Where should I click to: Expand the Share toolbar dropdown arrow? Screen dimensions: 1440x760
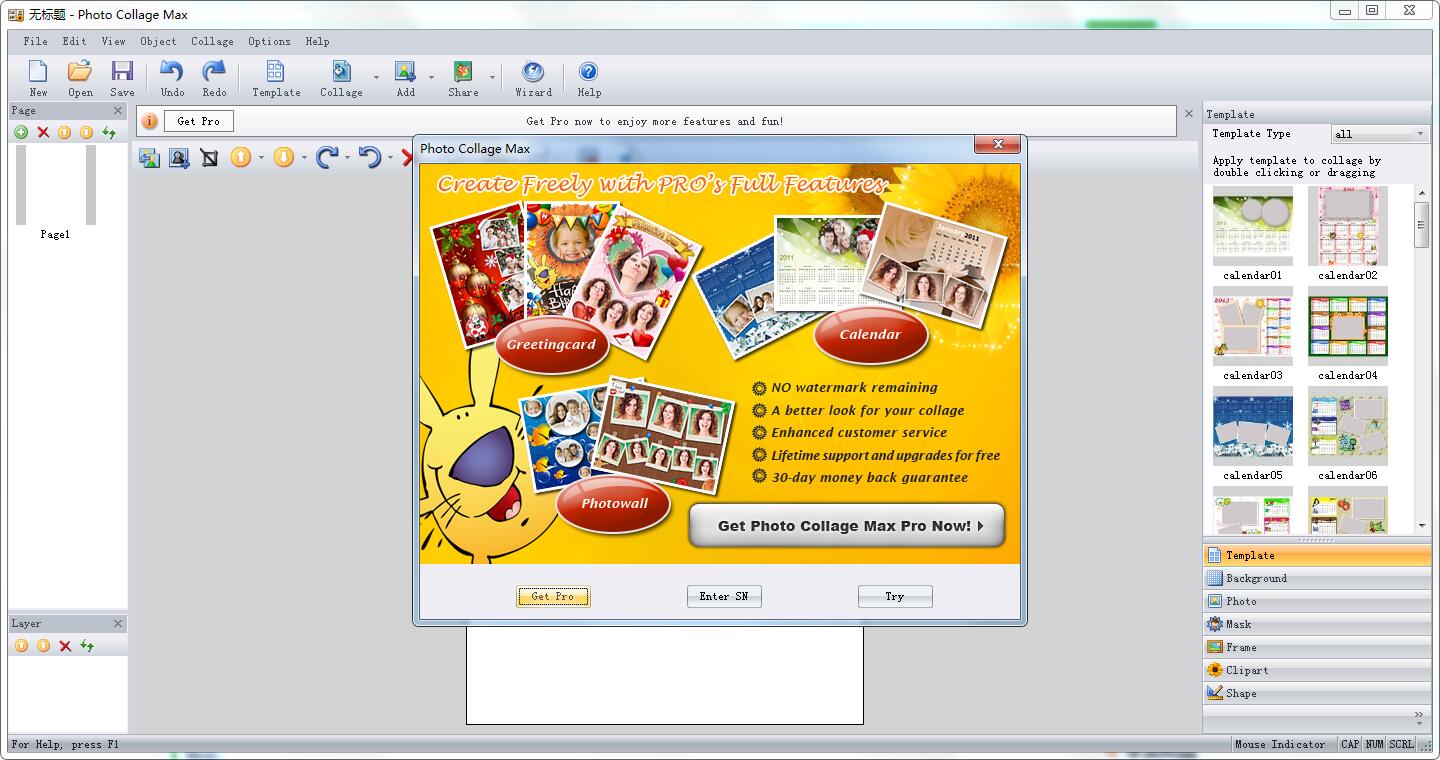(x=493, y=78)
